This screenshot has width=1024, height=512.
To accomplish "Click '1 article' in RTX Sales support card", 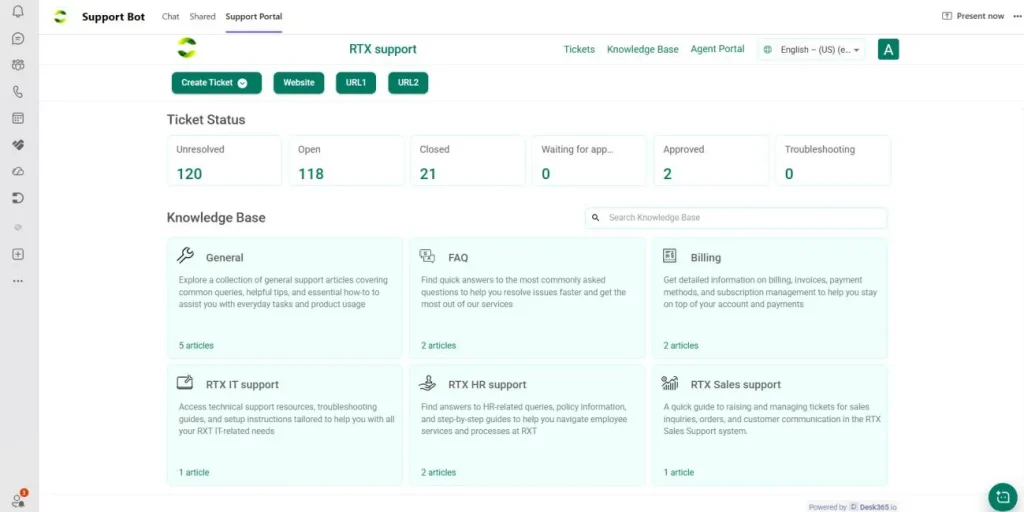I will (x=679, y=472).
